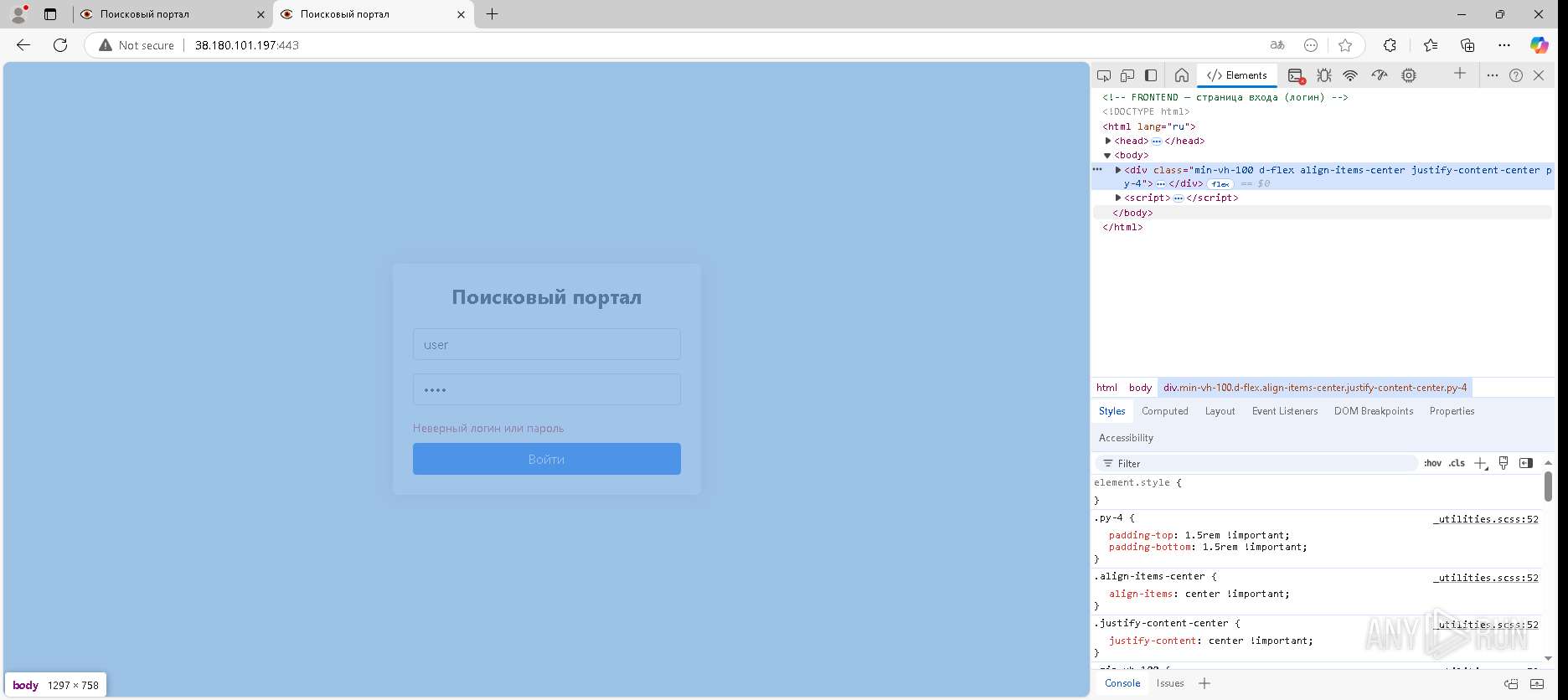Switch to the Layout tab
The height and width of the screenshot is (700, 1568).
coord(1220,411)
